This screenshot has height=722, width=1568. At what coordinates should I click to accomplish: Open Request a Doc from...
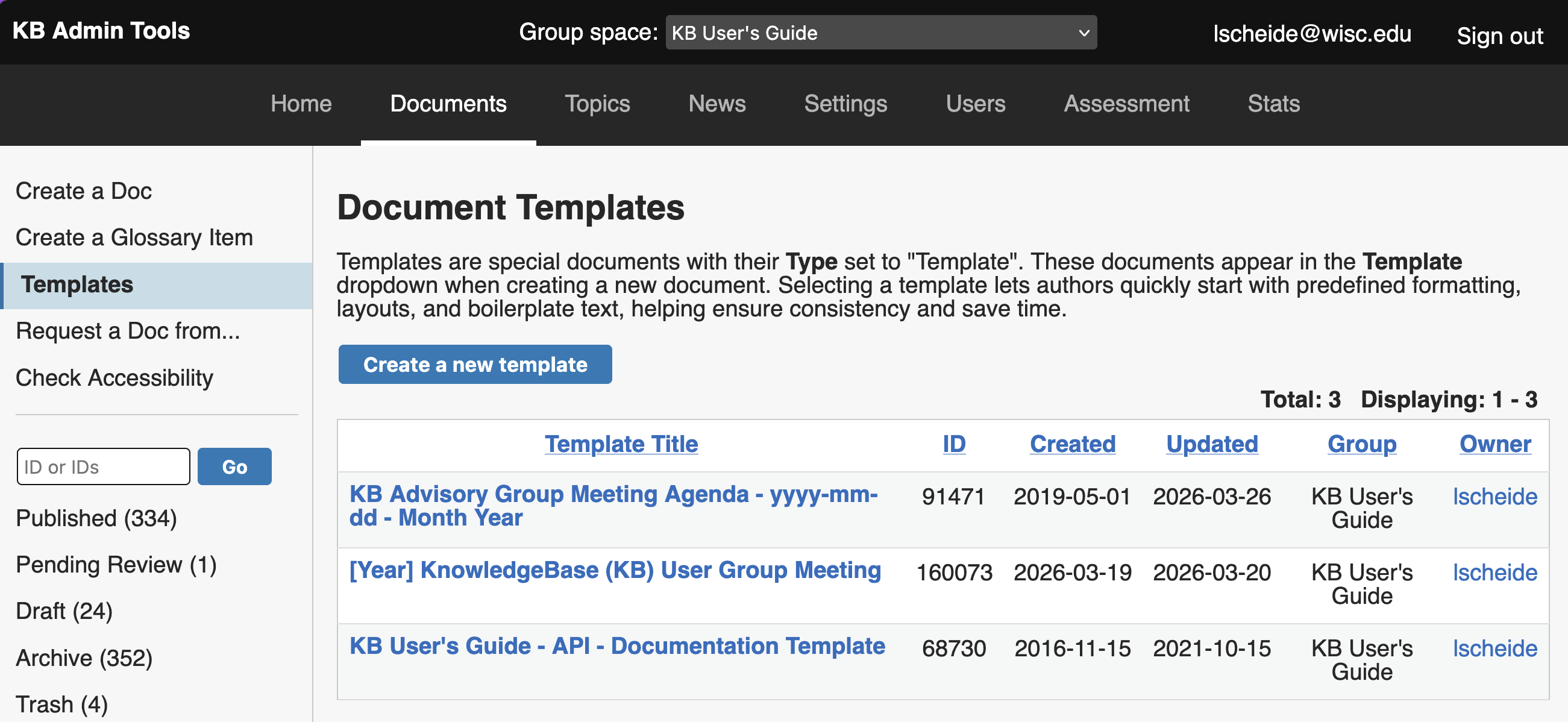(127, 331)
